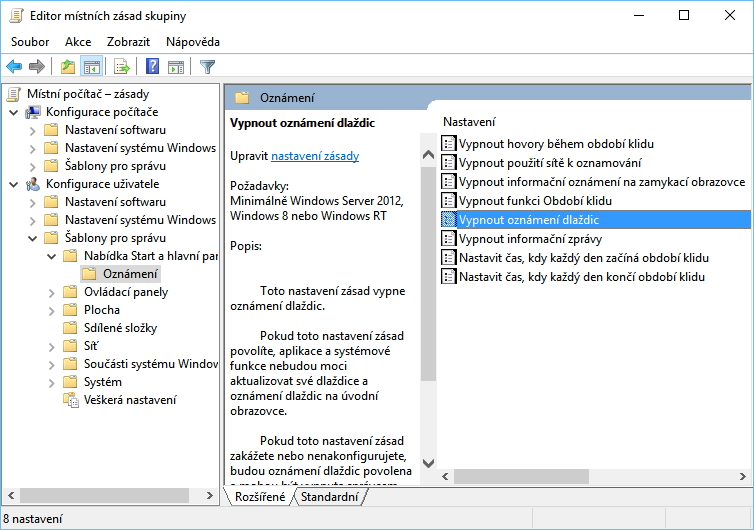Click the blue Back arrow in toolbar
This screenshot has height=530, width=754.
[14, 67]
